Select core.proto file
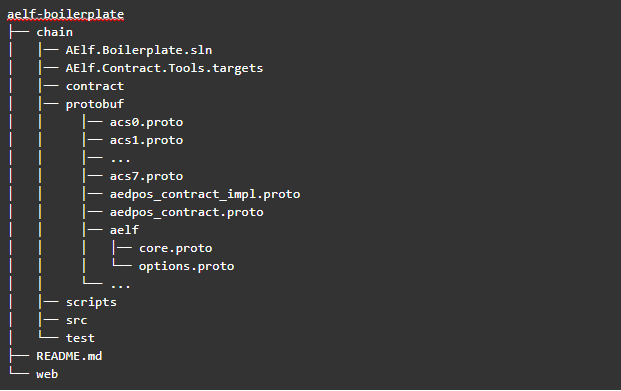Image resolution: width=621 pixels, height=391 pixels. click(x=175, y=248)
